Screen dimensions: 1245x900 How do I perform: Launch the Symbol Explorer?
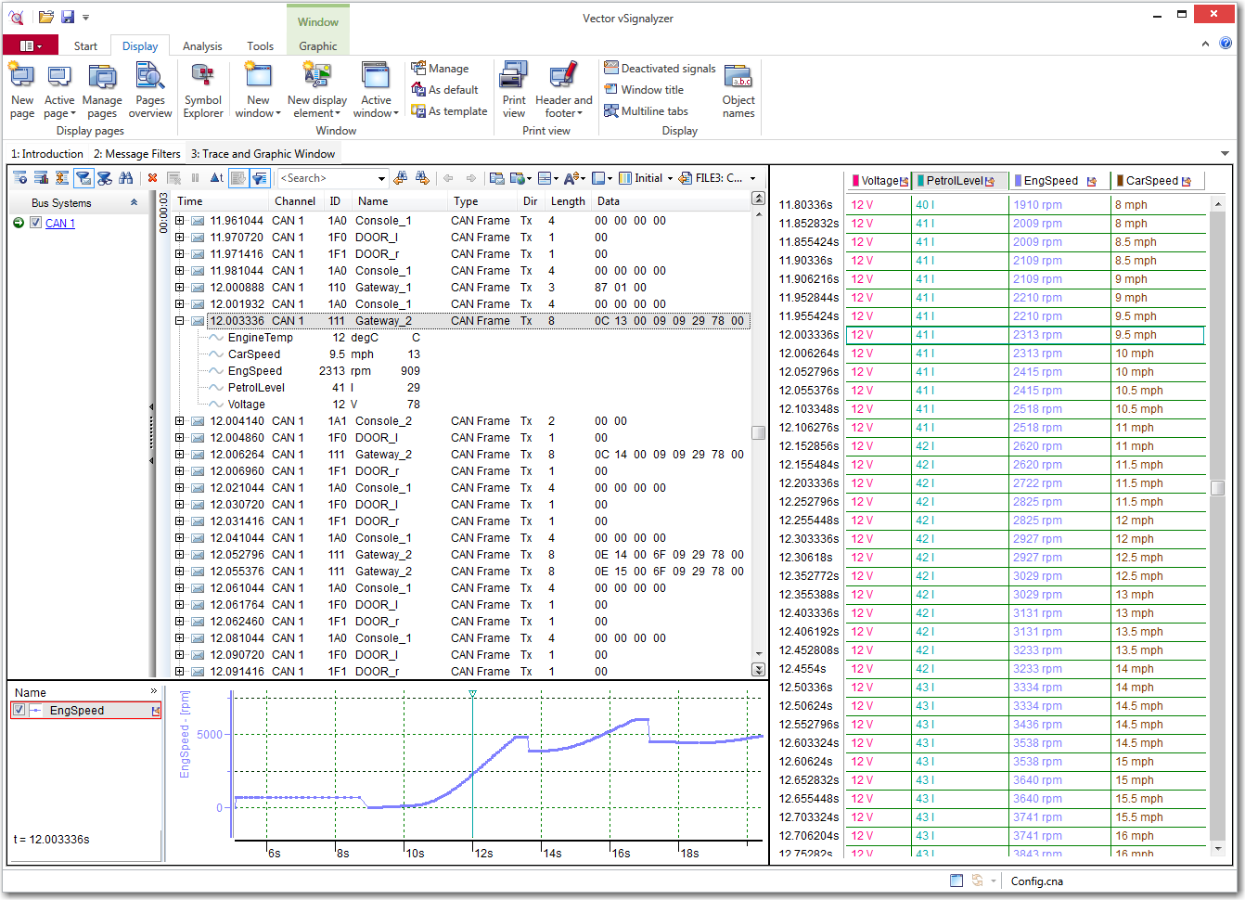pos(203,88)
